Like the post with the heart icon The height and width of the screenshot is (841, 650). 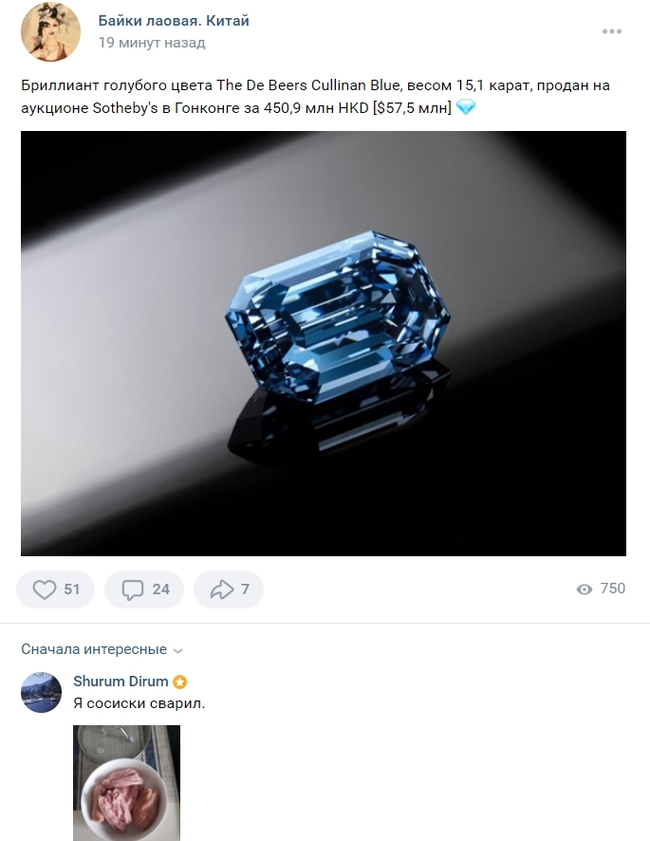[44, 589]
